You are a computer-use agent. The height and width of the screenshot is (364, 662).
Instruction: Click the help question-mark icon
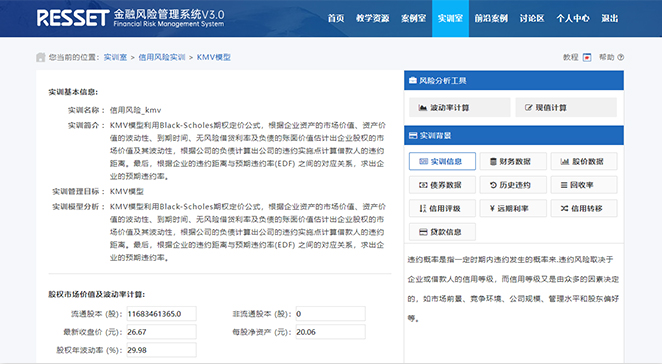621,57
